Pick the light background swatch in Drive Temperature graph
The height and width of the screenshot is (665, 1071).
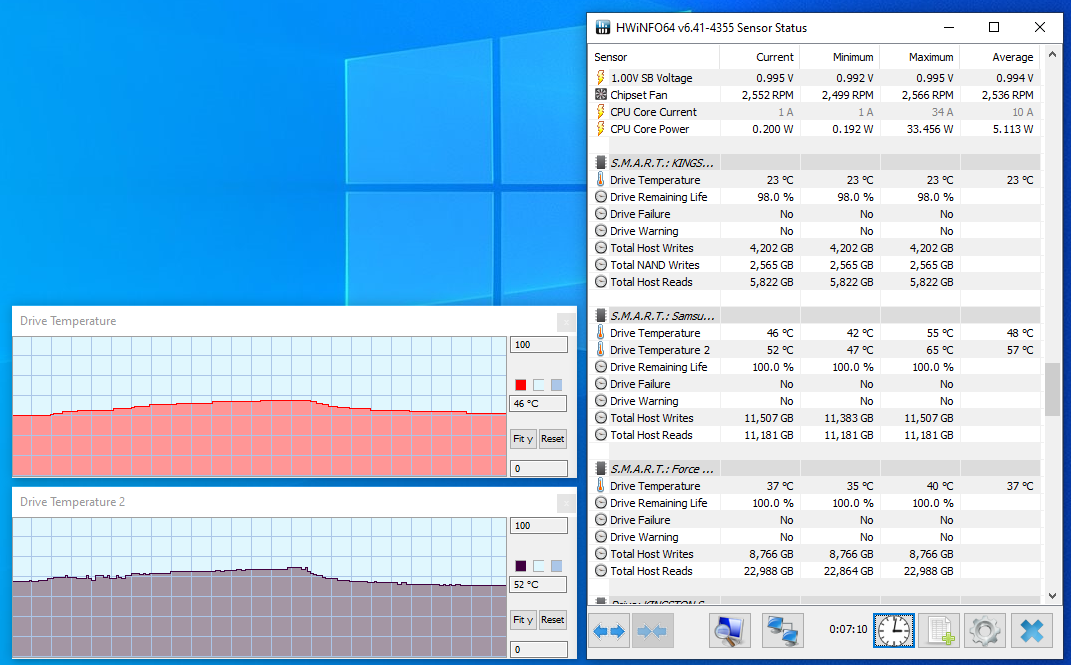pyautogui.click(x=539, y=385)
